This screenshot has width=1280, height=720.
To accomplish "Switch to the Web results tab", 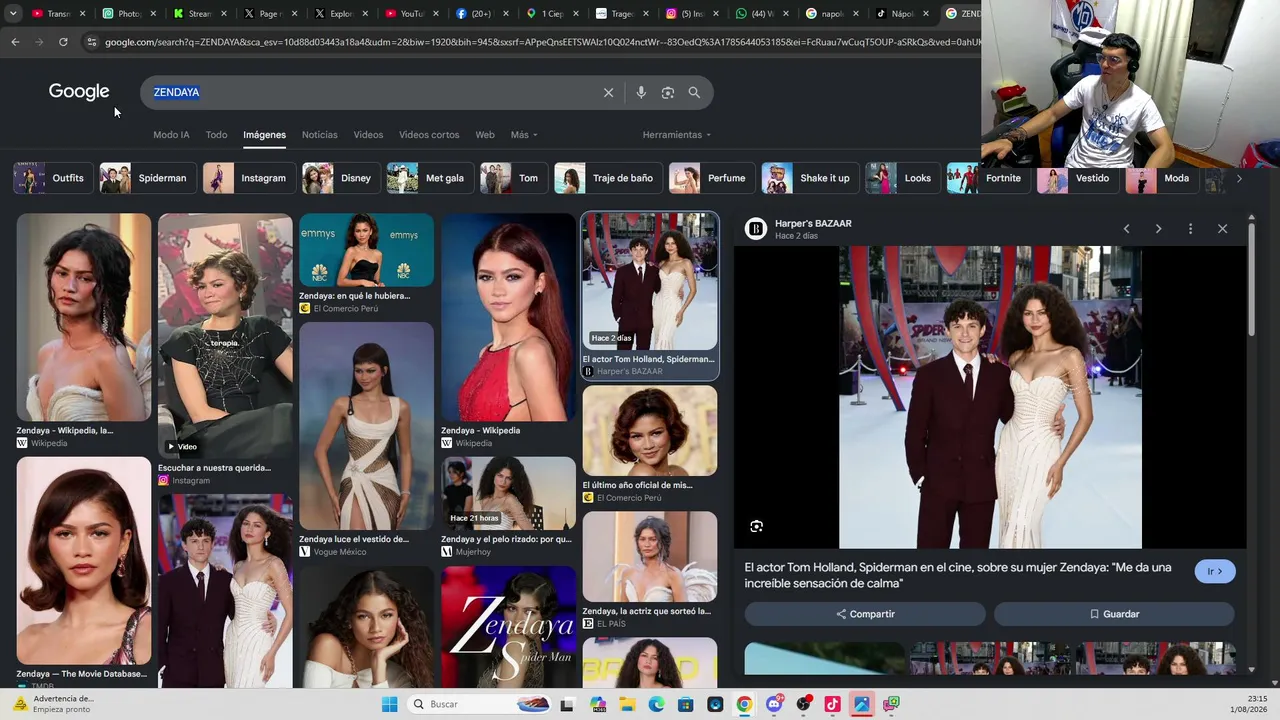I will pyautogui.click(x=485, y=135).
